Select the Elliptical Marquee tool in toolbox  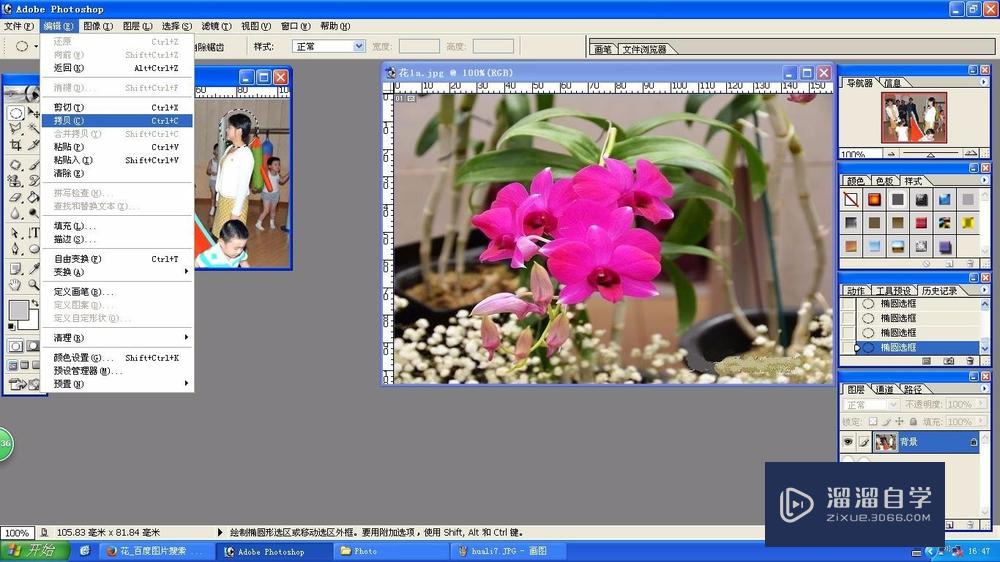15,114
